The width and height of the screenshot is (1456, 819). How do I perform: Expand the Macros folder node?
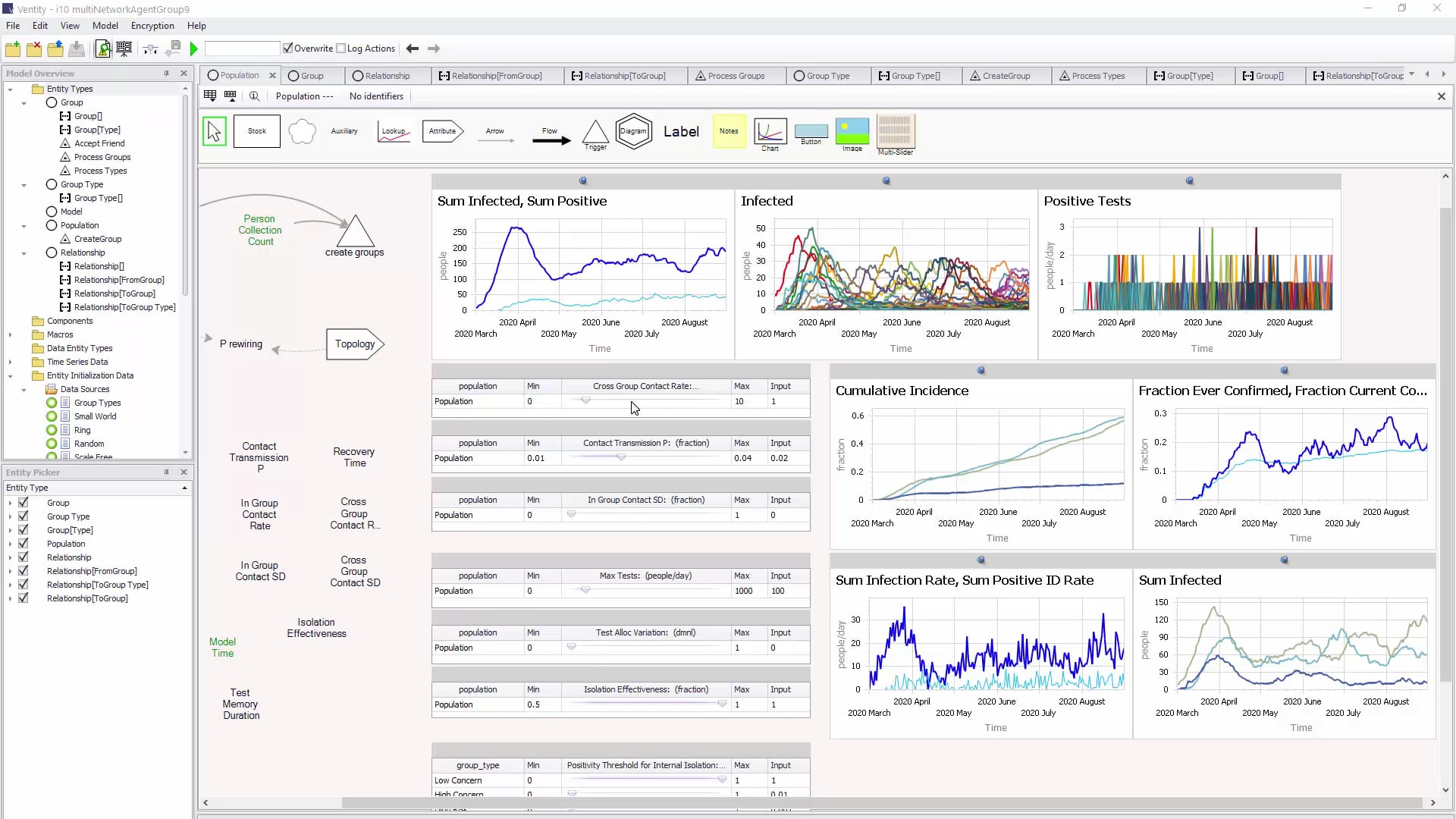pos(10,335)
